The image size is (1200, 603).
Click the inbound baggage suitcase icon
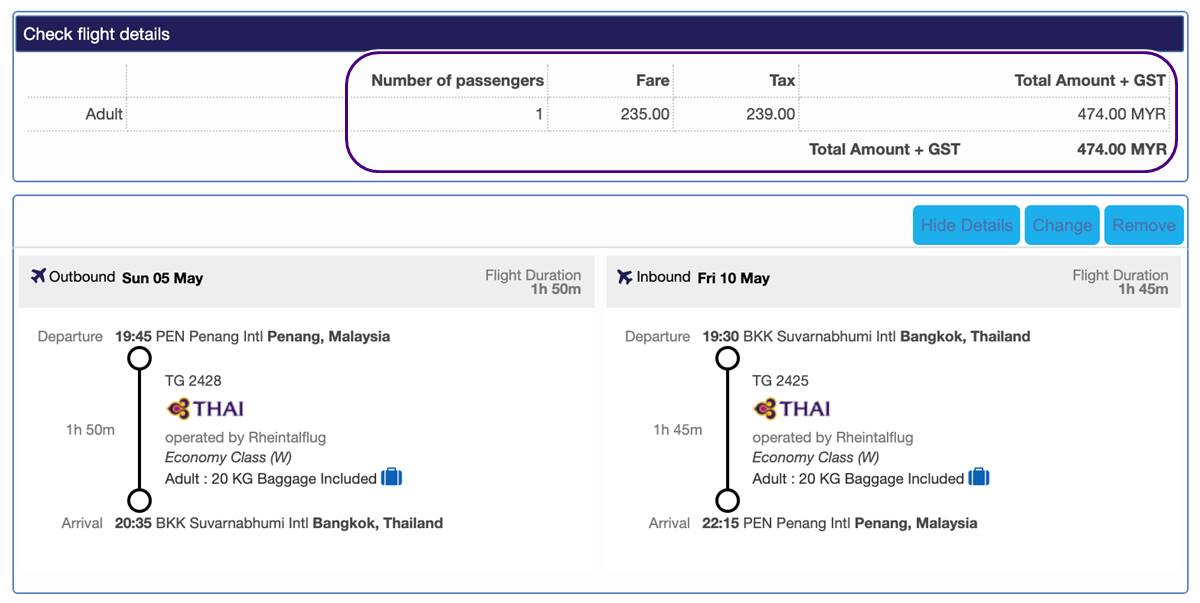click(979, 478)
